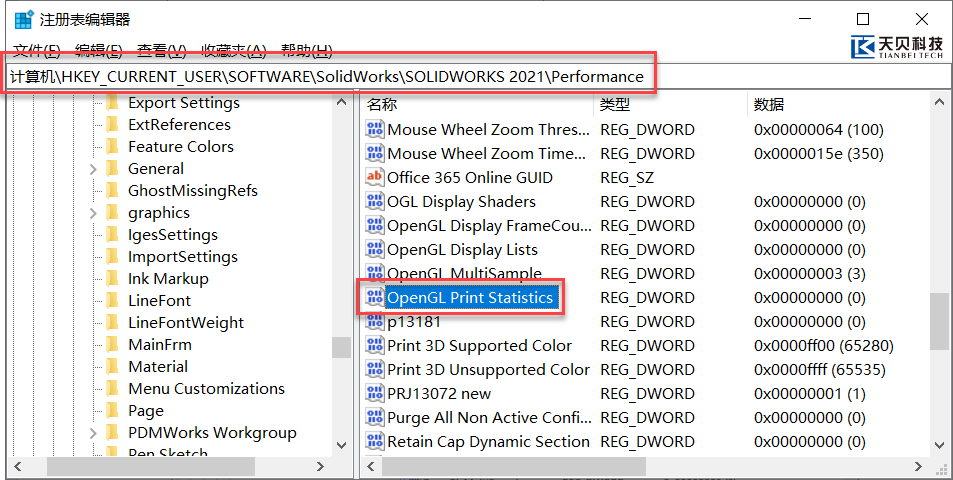The width and height of the screenshot is (953, 480).
Task: Click the DWORD icon beside OpenGL Display FrameCou...
Action: click(x=374, y=225)
